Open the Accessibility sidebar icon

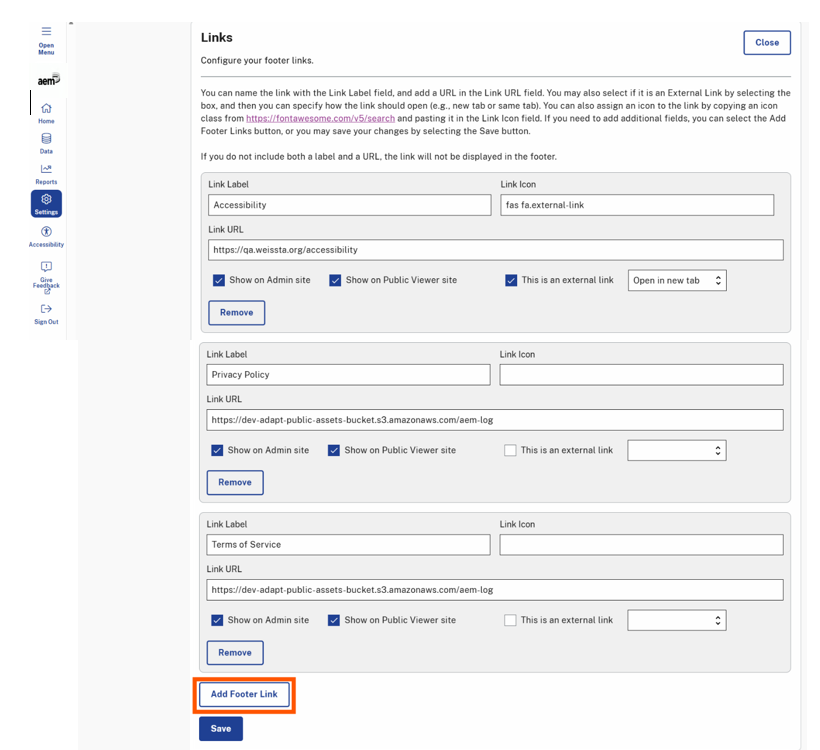pos(46,230)
